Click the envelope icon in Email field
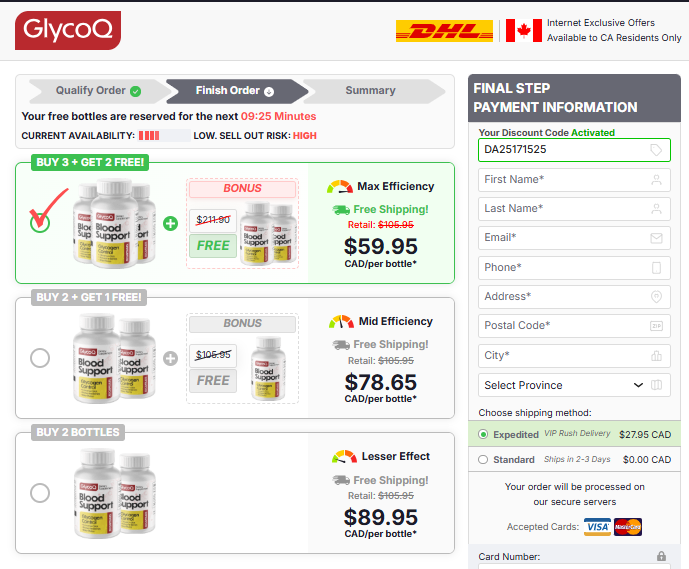The height and width of the screenshot is (569, 689). tap(656, 238)
